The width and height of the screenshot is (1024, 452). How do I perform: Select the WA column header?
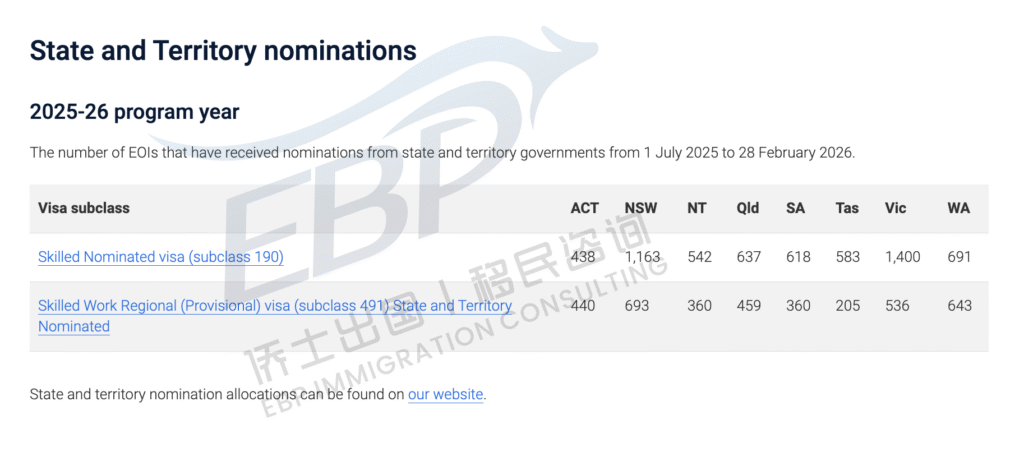(x=958, y=208)
